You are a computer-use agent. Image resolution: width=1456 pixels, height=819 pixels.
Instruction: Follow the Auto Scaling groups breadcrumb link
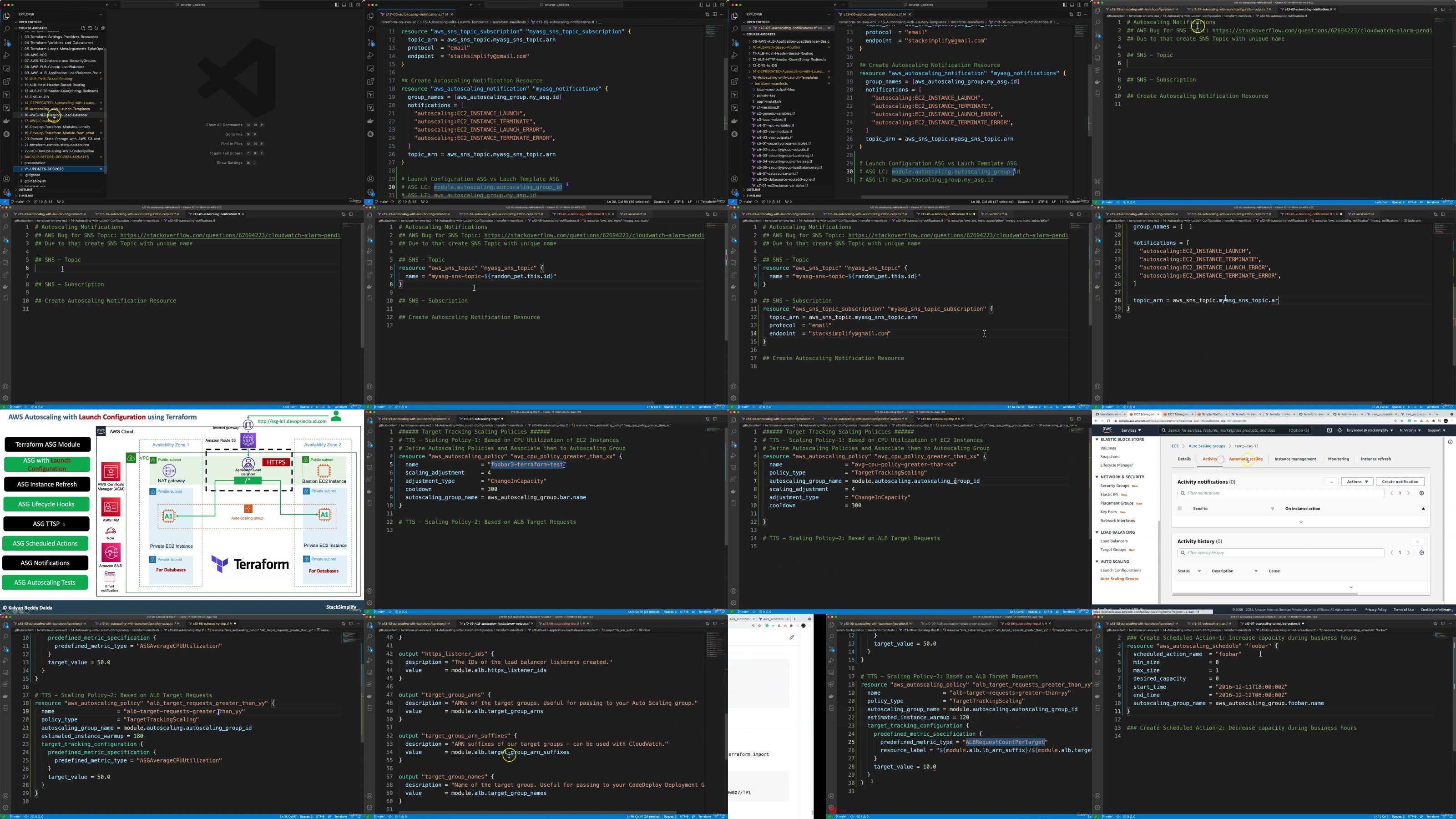point(1206,446)
